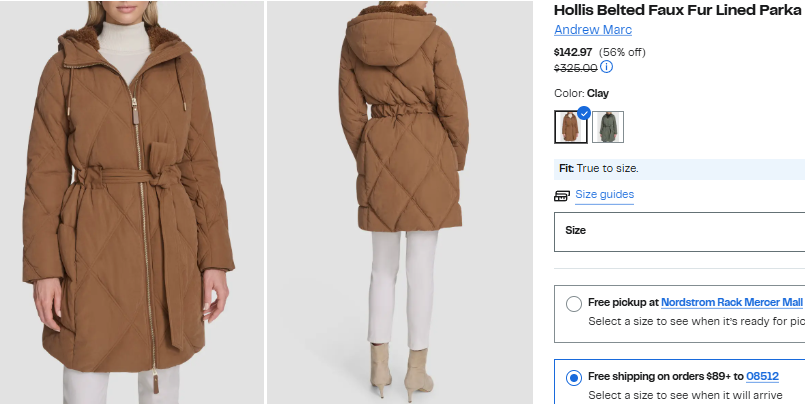Image resolution: width=805 pixels, height=404 pixels.
Task: Choose the olive green color swatch
Action: [608, 127]
